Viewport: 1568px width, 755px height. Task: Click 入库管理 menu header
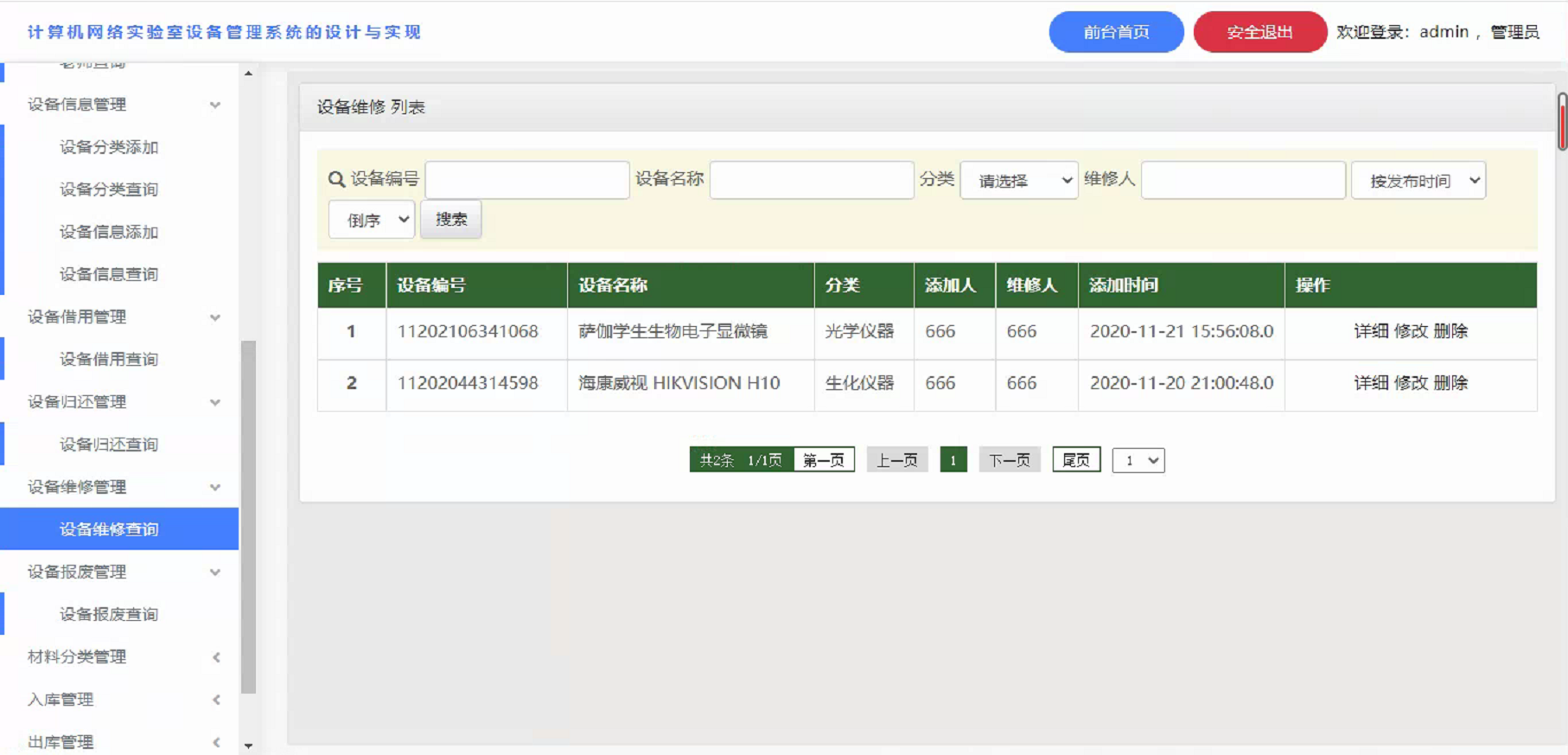[61, 700]
